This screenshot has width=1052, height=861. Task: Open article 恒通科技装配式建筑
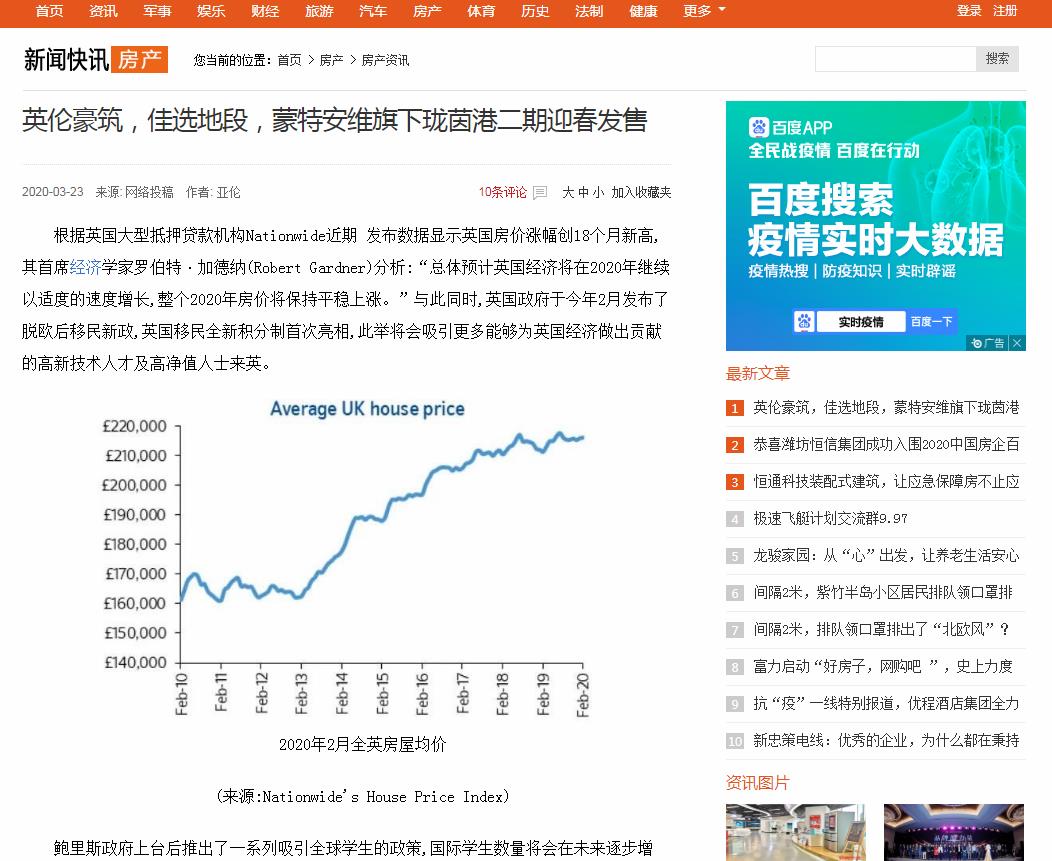886,482
